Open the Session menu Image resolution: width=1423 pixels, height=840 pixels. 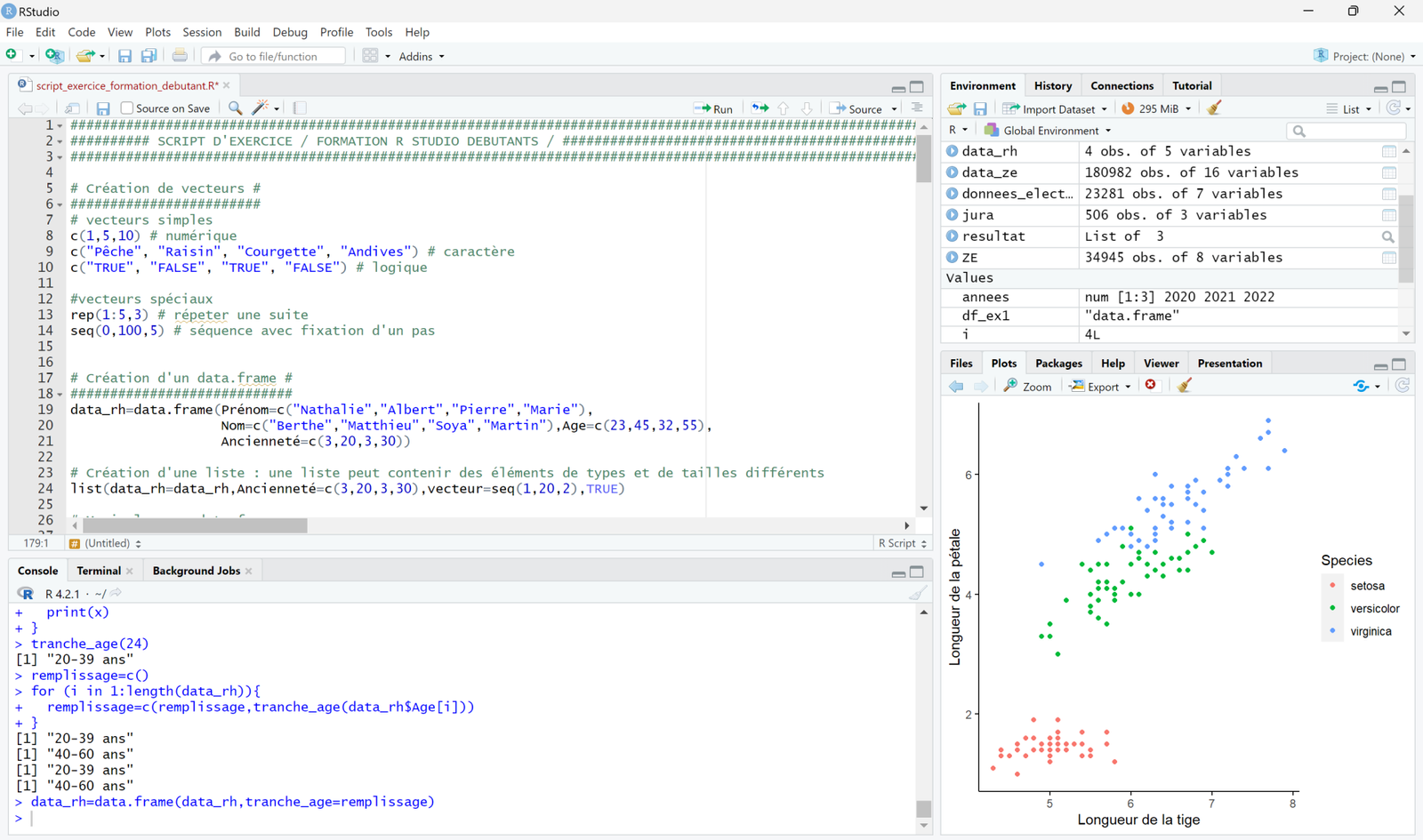pyautogui.click(x=202, y=32)
